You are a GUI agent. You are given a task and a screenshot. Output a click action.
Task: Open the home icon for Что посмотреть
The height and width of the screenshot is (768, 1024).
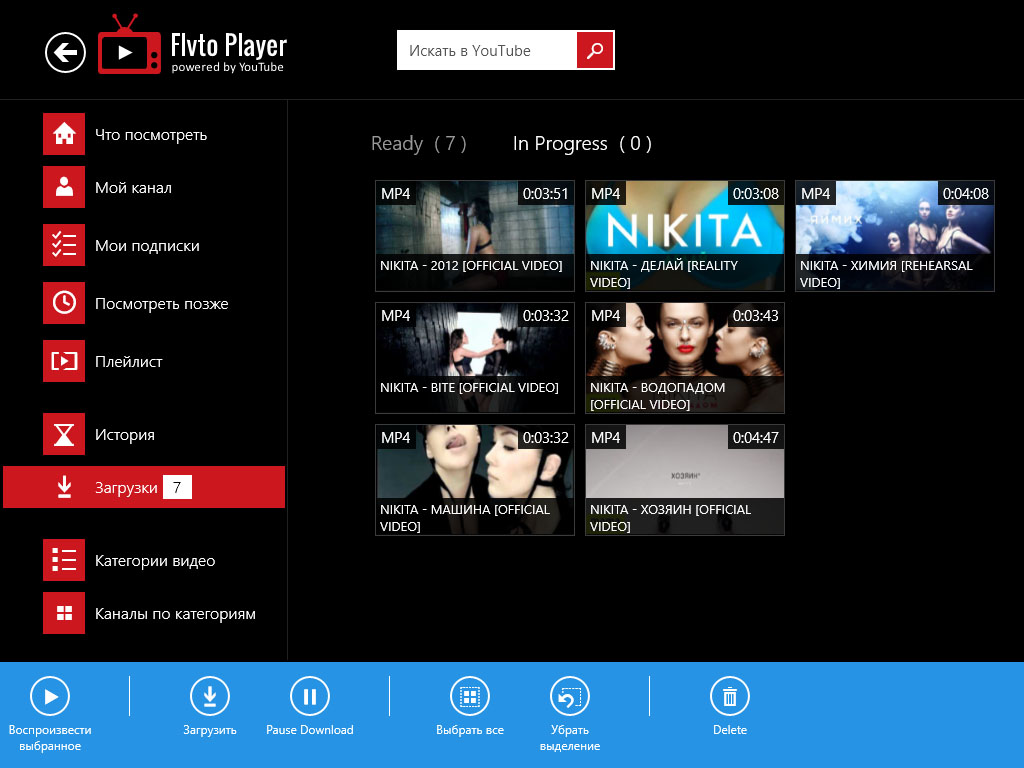pos(64,134)
